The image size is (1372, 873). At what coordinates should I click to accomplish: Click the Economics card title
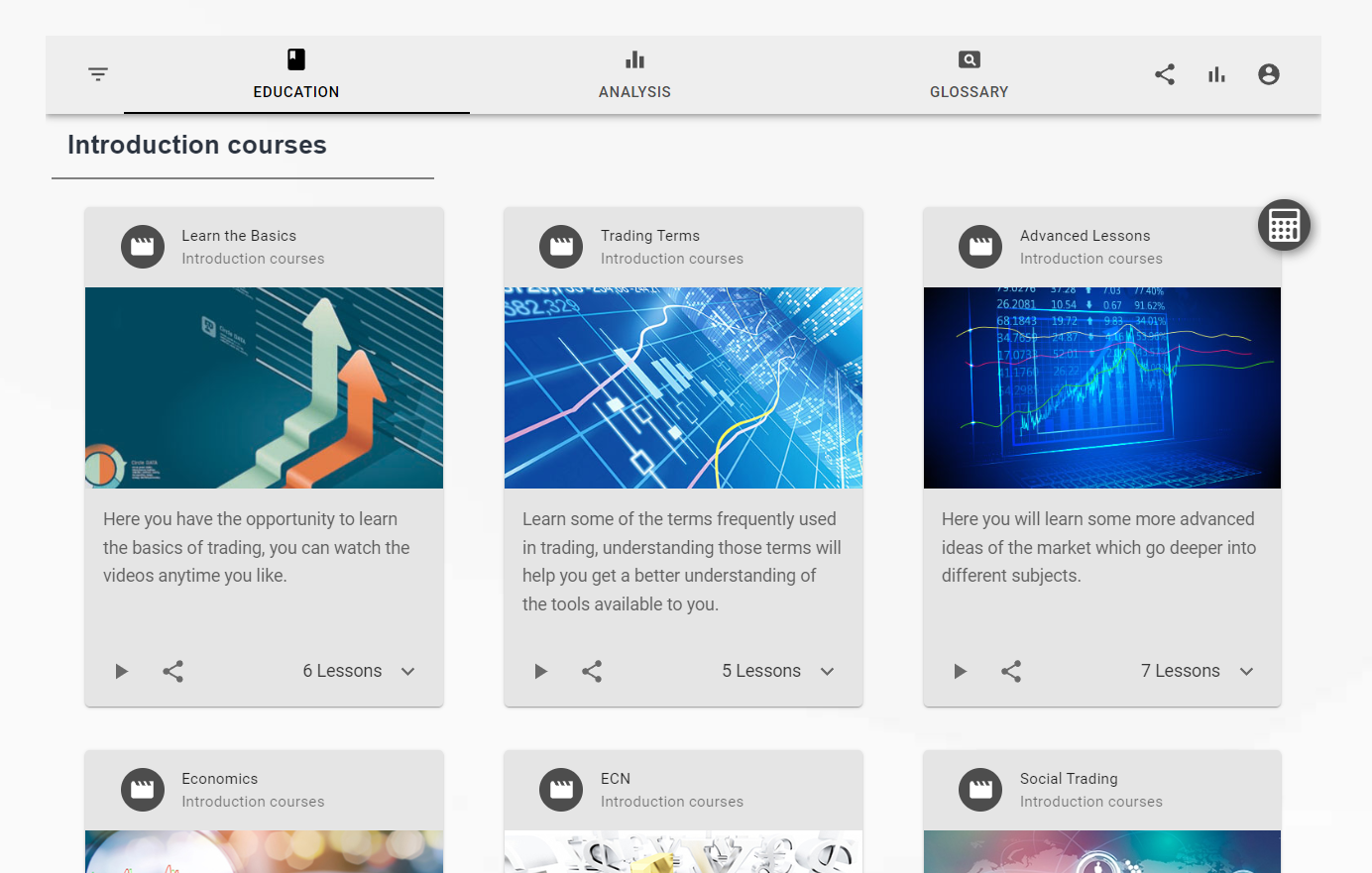click(220, 779)
